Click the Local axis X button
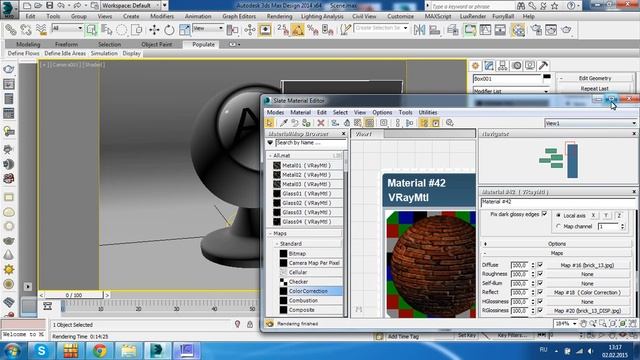Viewport: 640px width, 360px height. click(x=593, y=215)
